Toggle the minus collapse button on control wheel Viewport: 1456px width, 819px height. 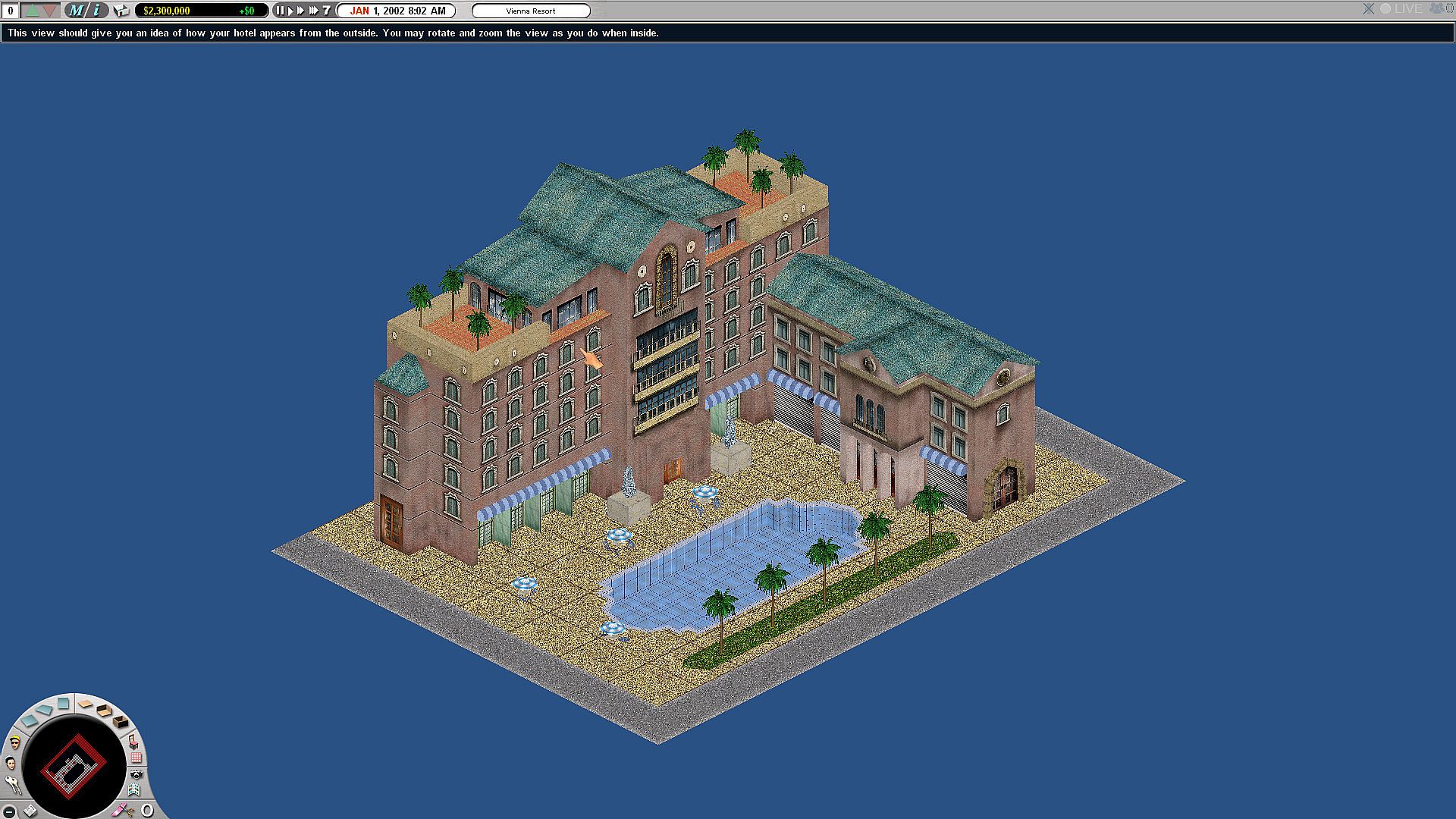(x=9, y=811)
